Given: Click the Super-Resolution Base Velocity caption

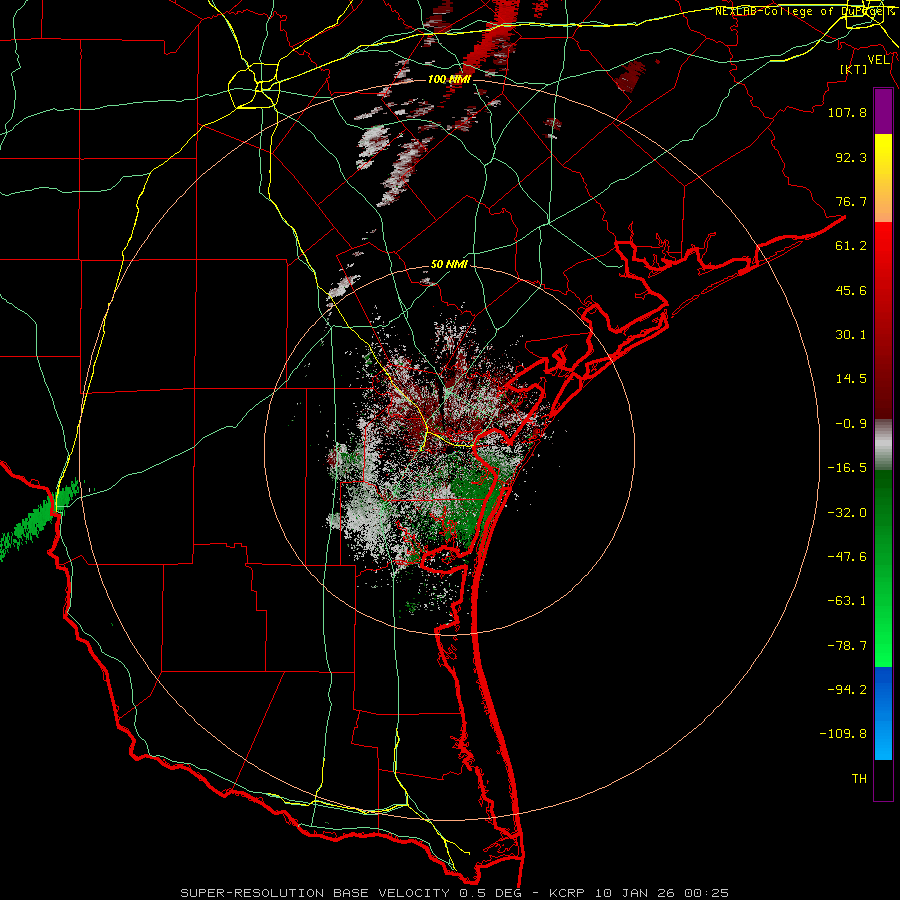Looking at the screenshot, I should (x=454, y=893).
